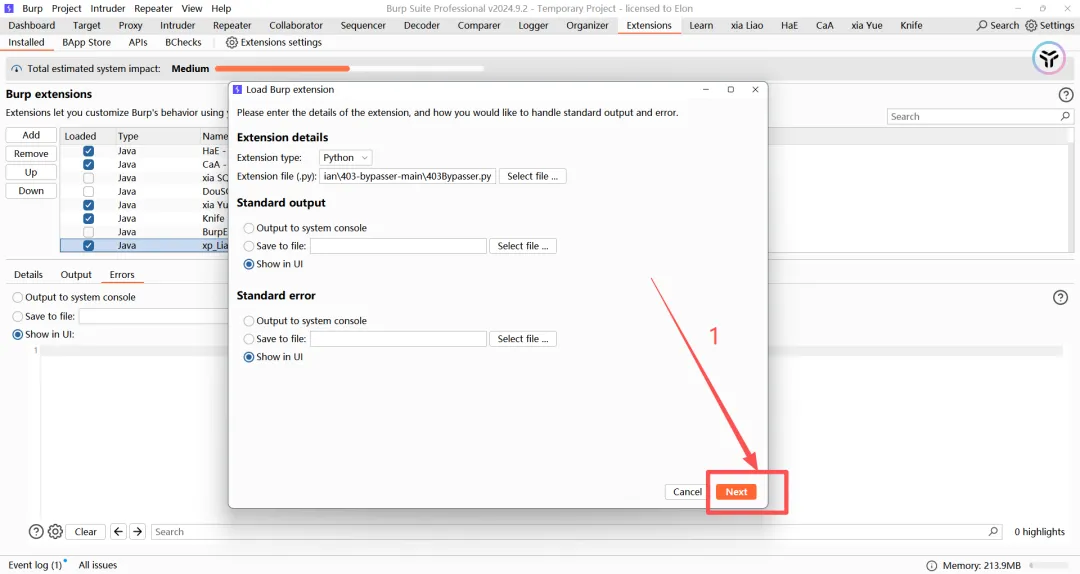The height and width of the screenshot is (574, 1080).
Task: Click Select file under Standard error
Action: tap(523, 339)
